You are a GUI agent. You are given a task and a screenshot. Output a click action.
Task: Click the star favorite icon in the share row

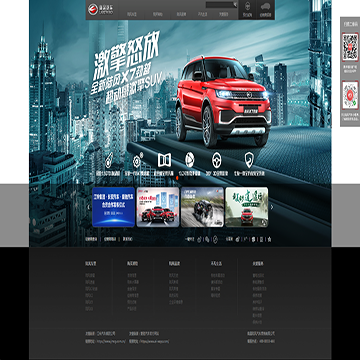click(x=269, y=239)
